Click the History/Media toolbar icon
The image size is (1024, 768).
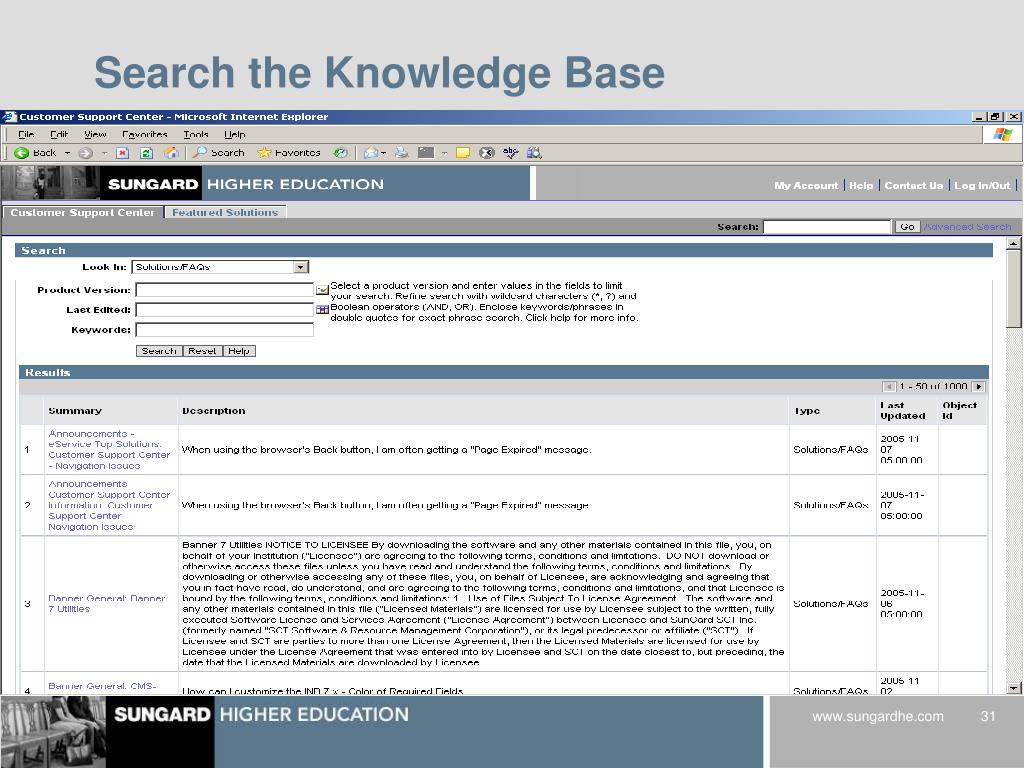pos(340,153)
